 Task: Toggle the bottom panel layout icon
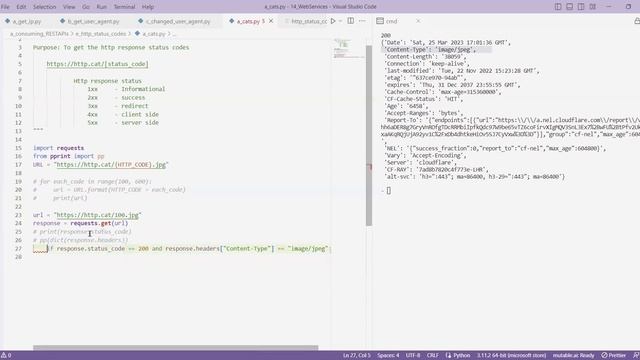(569, 7)
